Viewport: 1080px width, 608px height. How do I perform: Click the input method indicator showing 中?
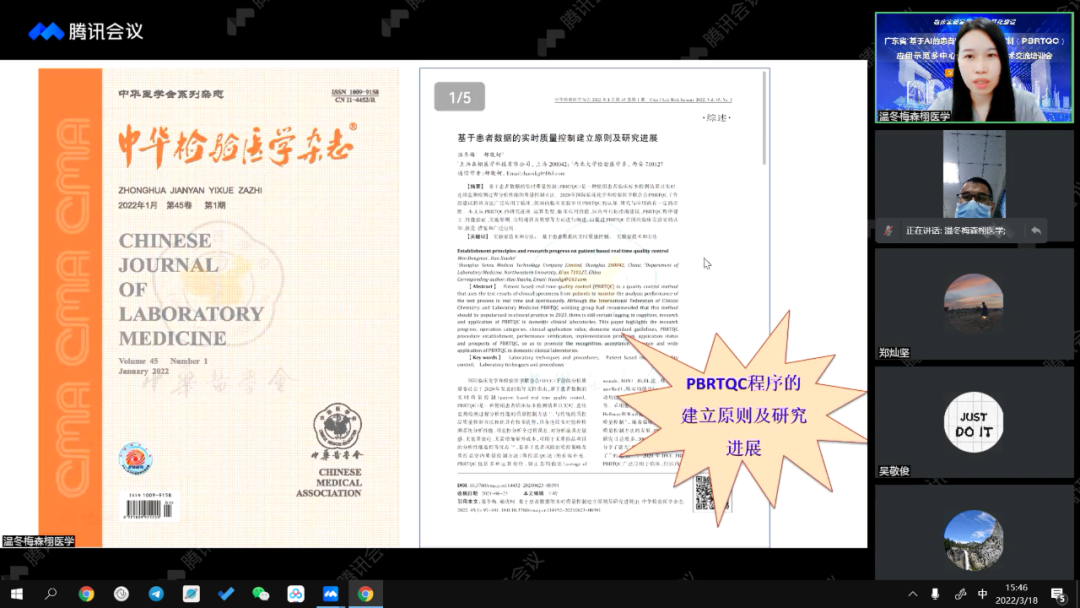985,594
